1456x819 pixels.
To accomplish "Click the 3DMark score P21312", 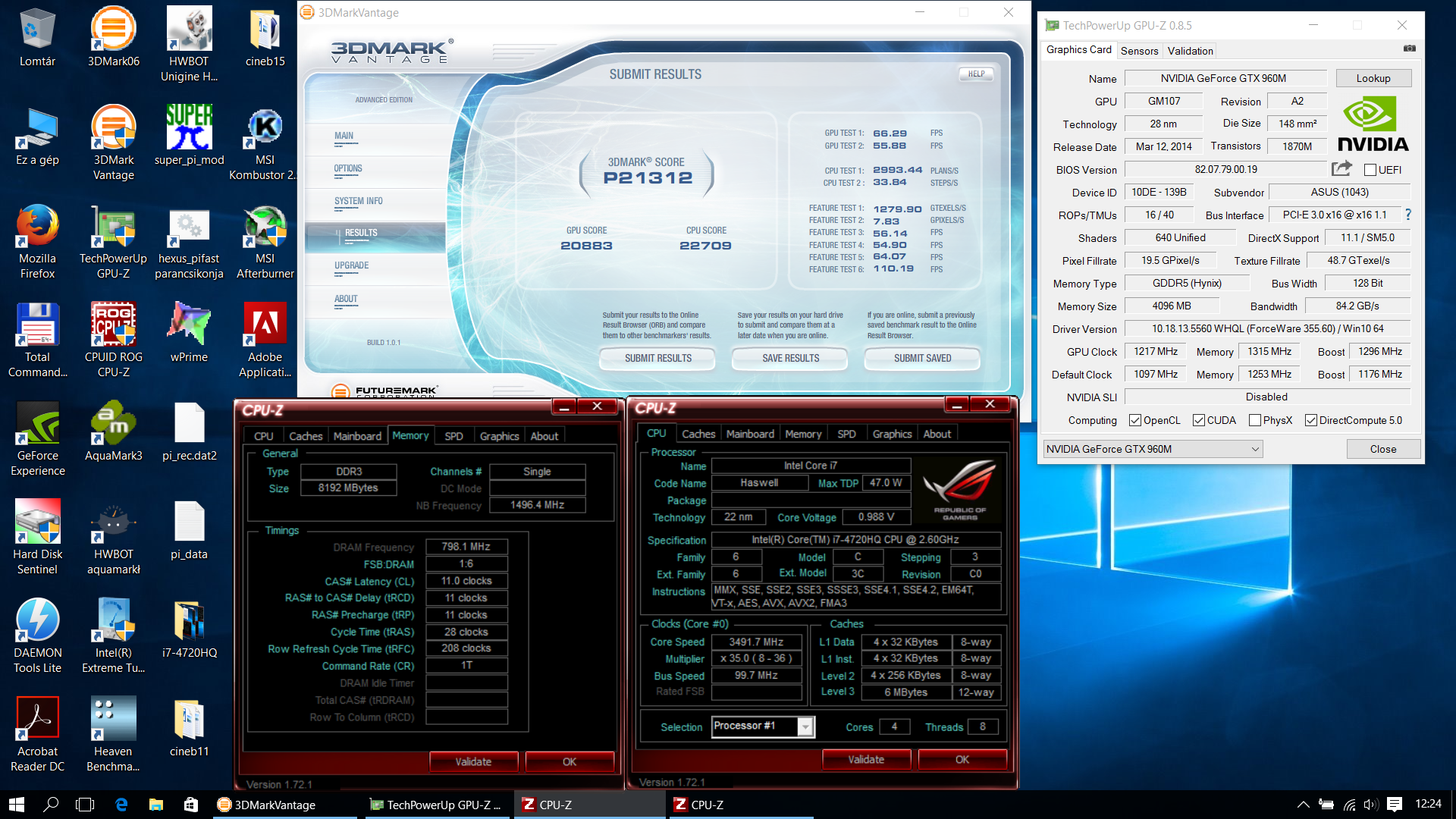I will pos(648,177).
